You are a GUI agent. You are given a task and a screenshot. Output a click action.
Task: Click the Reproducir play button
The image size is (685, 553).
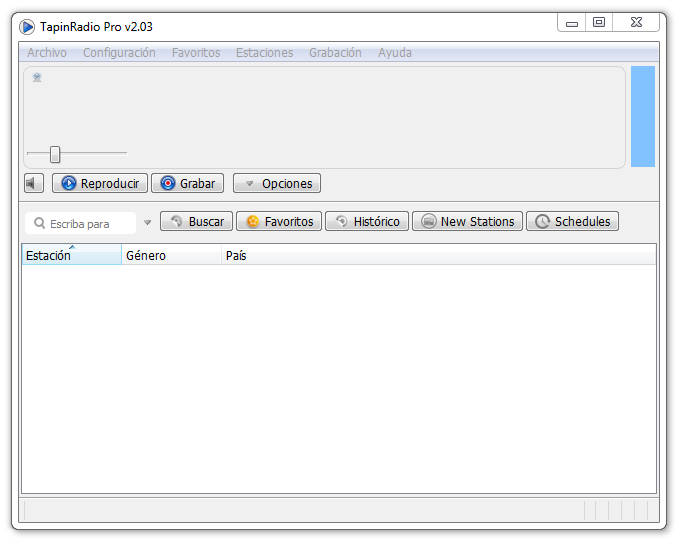tap(100, 183)
